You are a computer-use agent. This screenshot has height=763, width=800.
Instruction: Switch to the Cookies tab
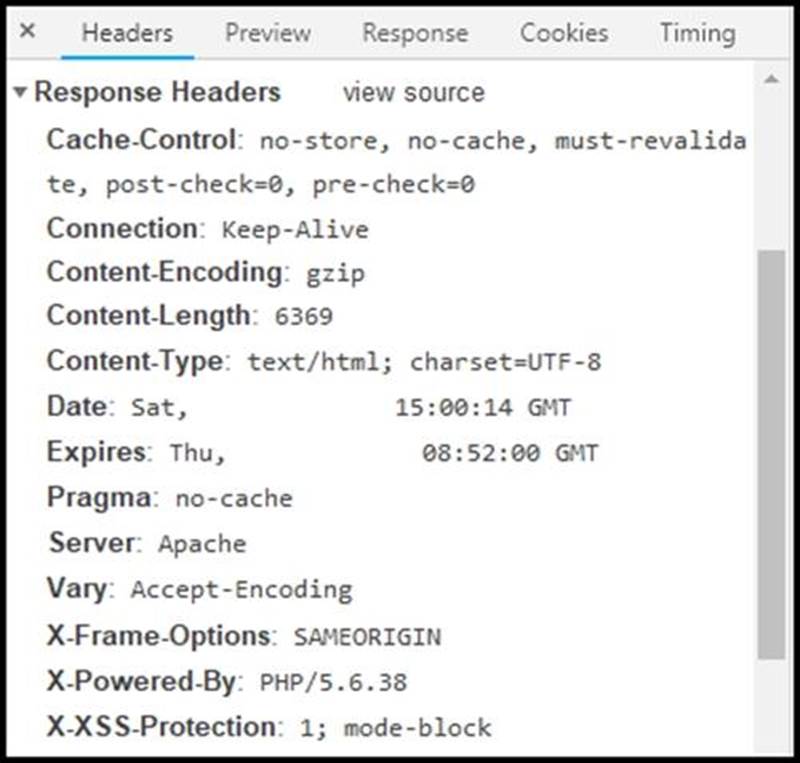(x=564, y=33)
